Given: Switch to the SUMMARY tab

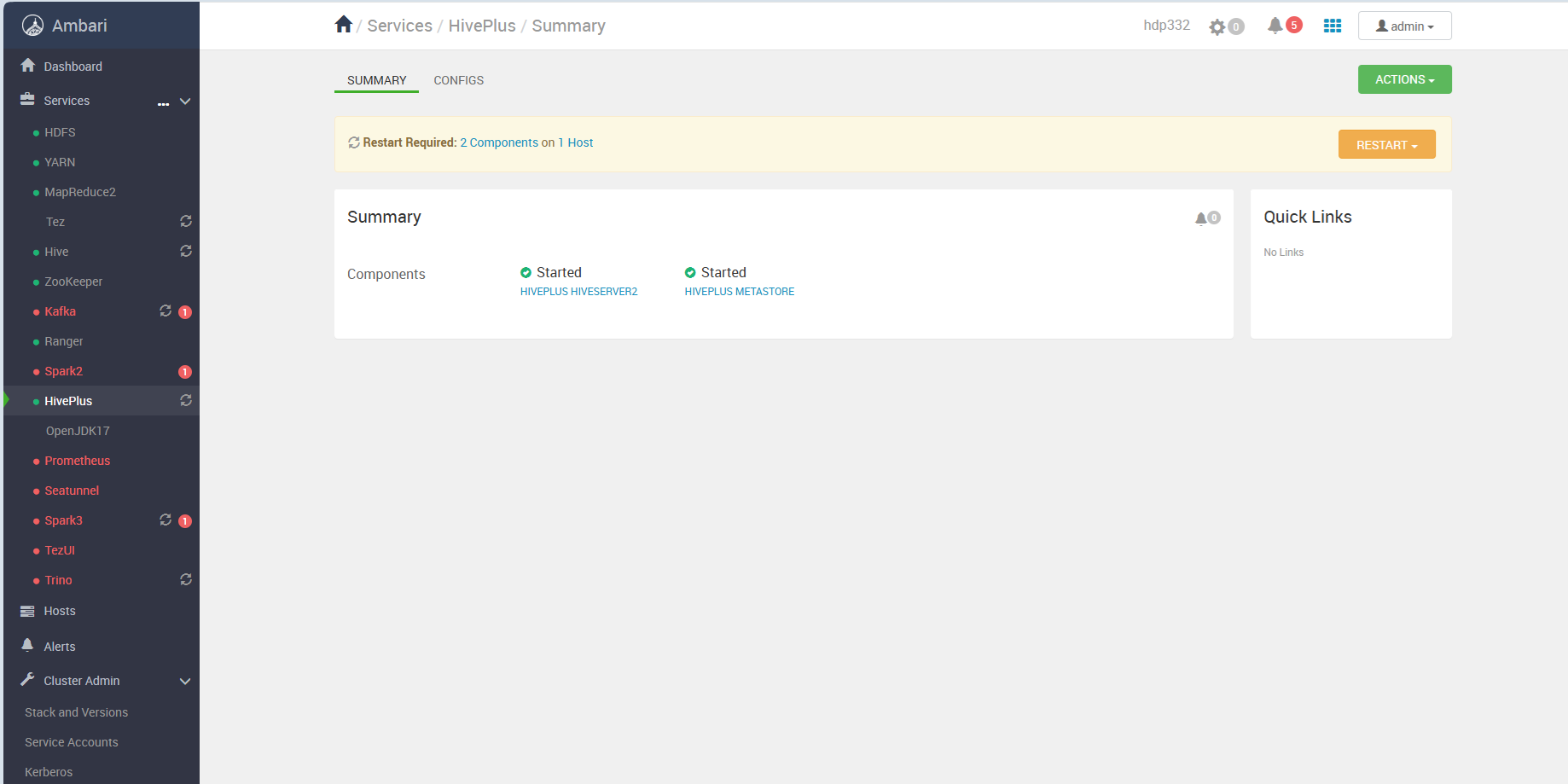Looking at the screenshot, I should 376,80.
